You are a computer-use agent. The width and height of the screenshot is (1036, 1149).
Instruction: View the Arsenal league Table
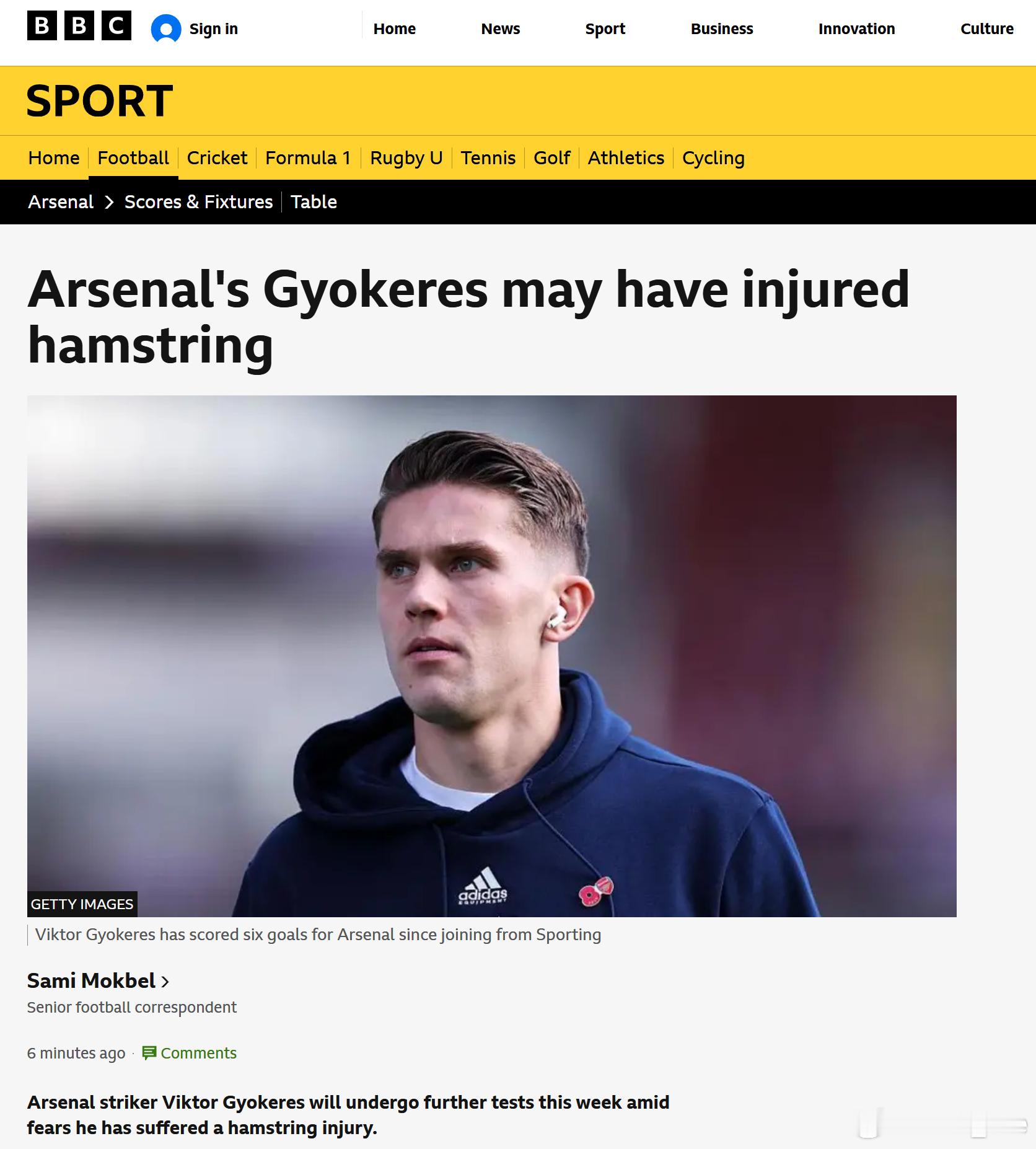click(x=314, y=202)
